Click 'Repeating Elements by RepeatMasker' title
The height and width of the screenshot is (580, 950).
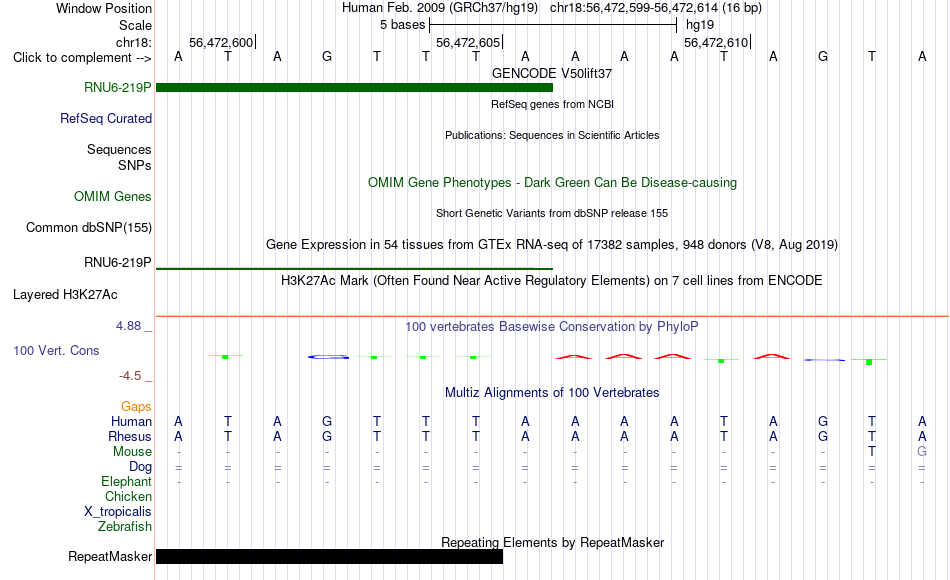point(552,542)
